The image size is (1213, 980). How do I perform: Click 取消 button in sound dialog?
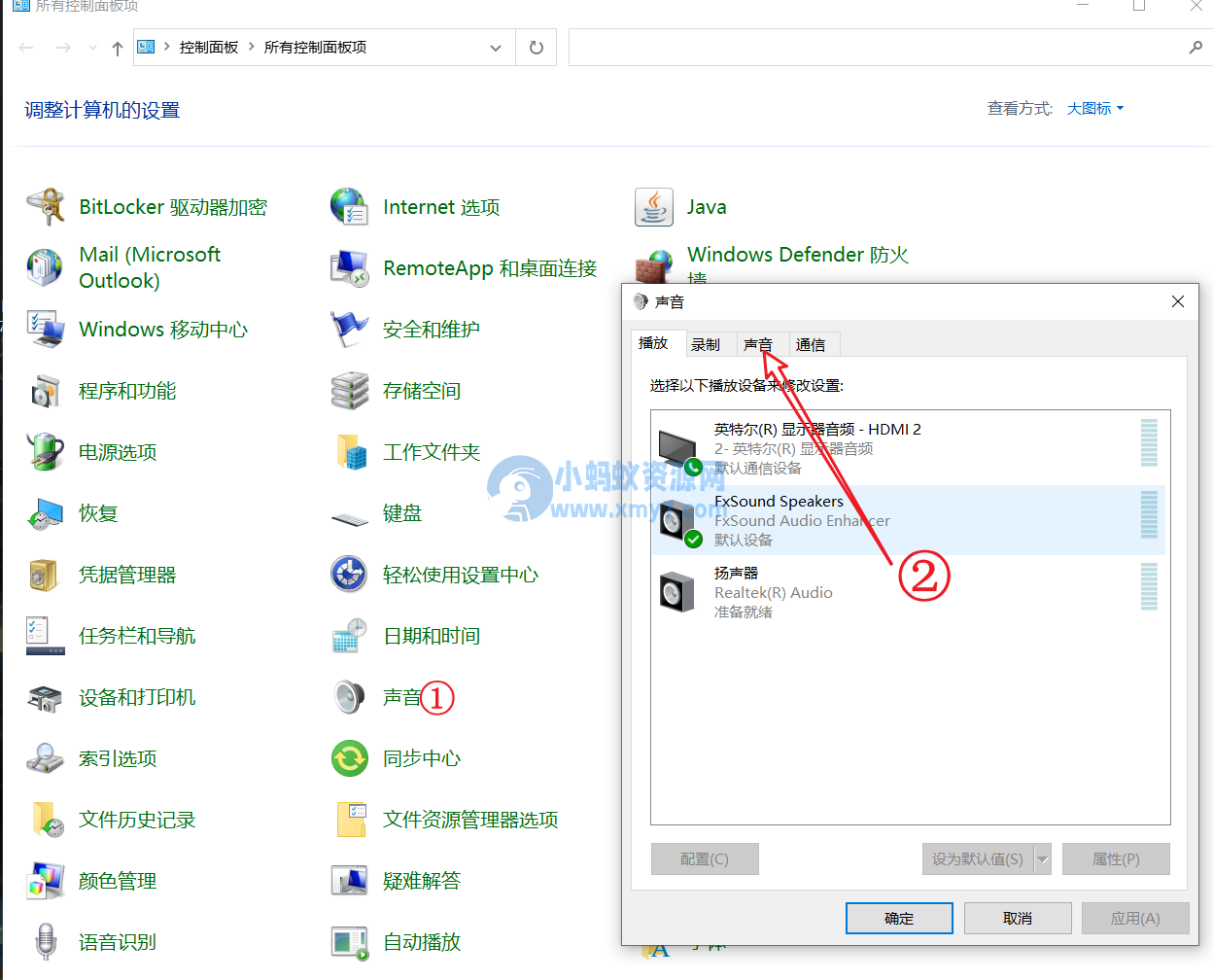click(x=1018, y=918)
